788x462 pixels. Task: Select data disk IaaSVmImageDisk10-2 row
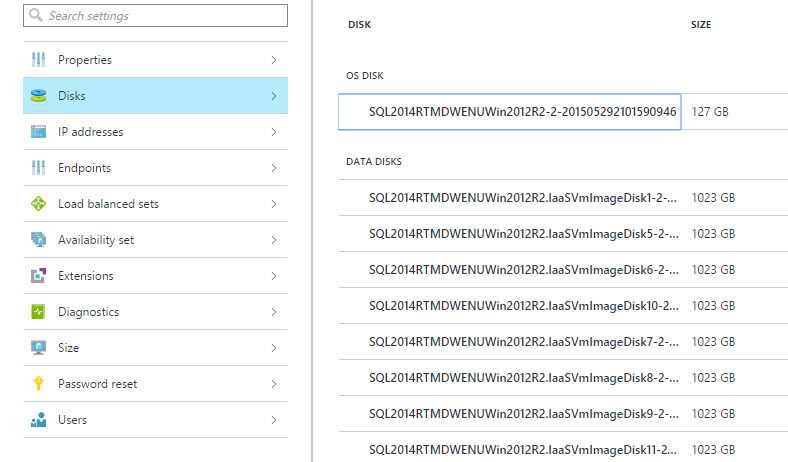[x=523, y=305]
